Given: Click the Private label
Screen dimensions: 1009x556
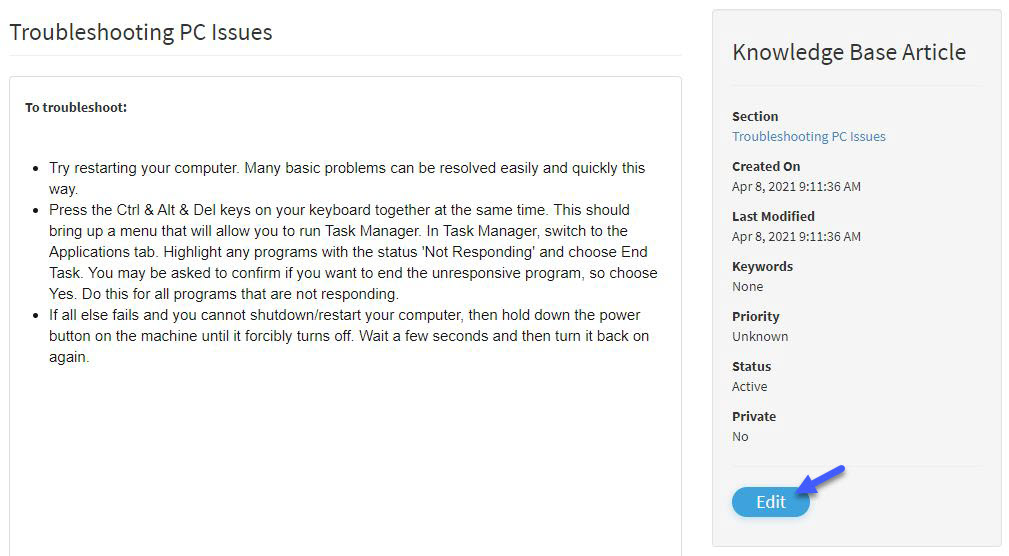Looking at the screenshot, I should [754, 416].
